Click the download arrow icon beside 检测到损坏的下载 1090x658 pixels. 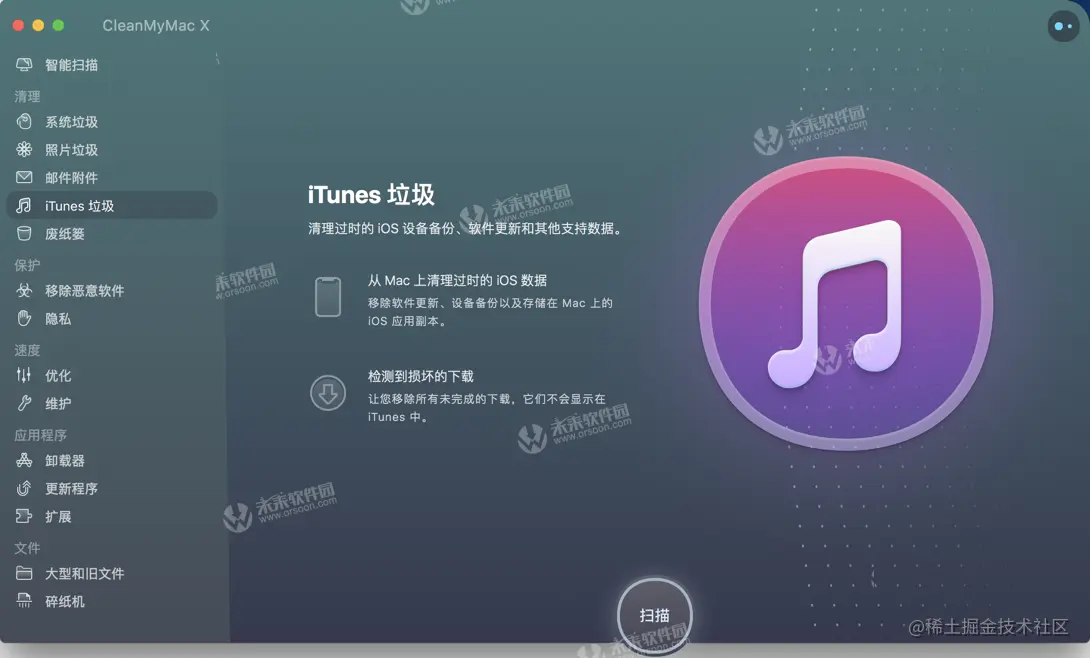[x=327, y=393]
